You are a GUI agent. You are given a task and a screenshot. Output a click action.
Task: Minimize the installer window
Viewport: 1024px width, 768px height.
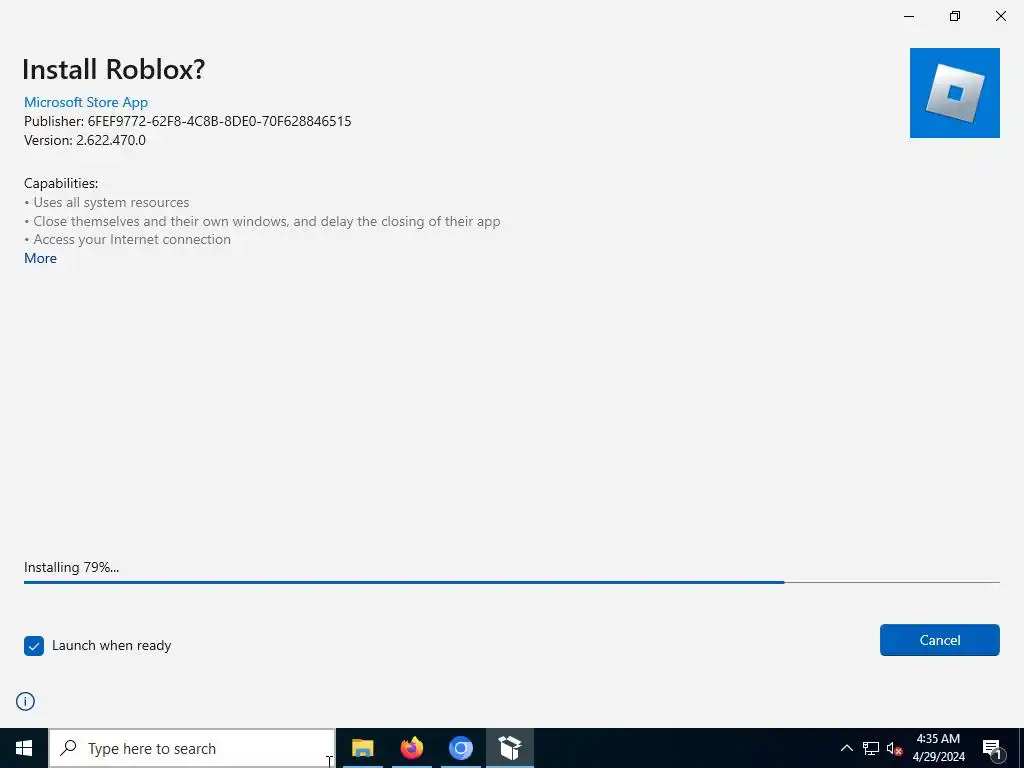[909, 16]
